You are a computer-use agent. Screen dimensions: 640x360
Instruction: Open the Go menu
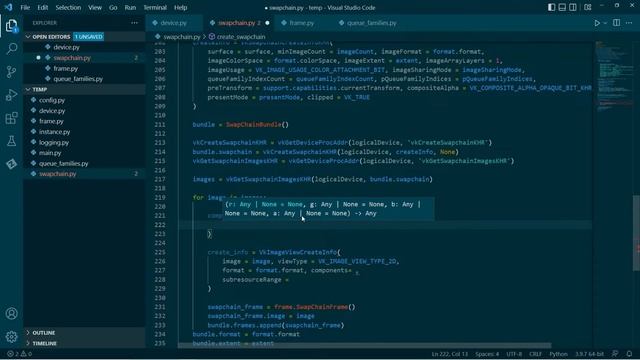tap(113, 7)
